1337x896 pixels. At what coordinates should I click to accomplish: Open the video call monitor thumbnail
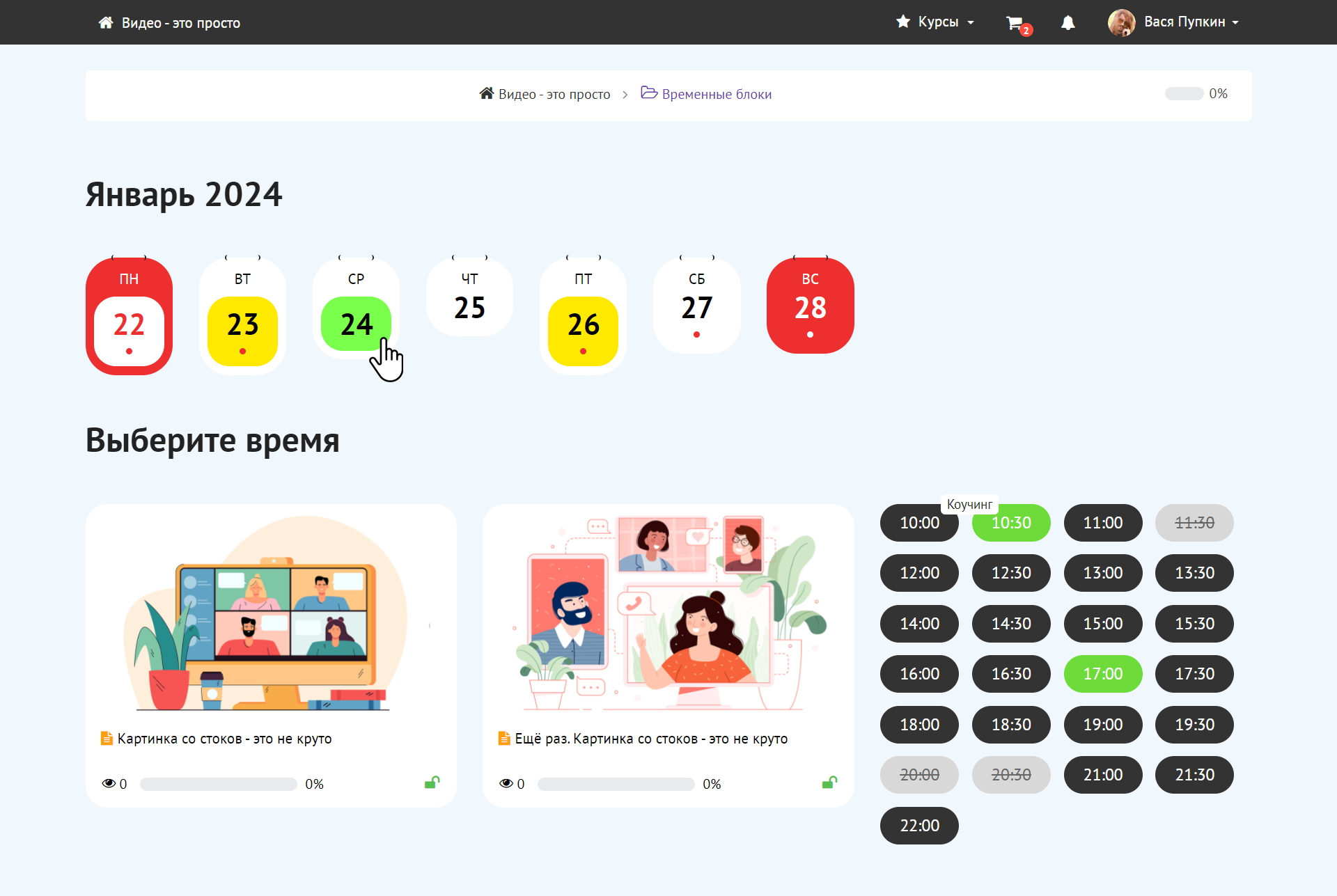[270, 613]
